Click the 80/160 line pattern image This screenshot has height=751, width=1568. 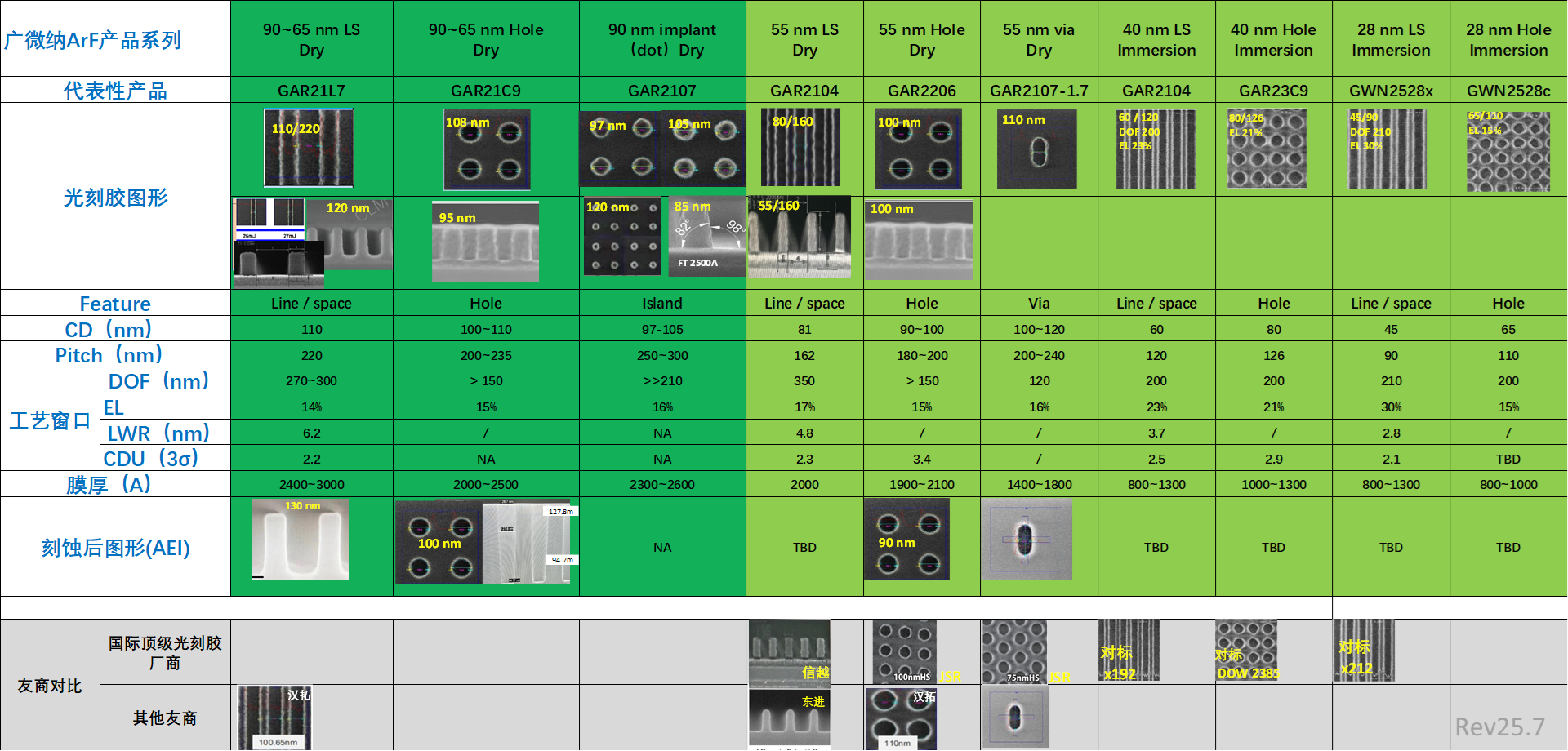(x=800, y=148)
